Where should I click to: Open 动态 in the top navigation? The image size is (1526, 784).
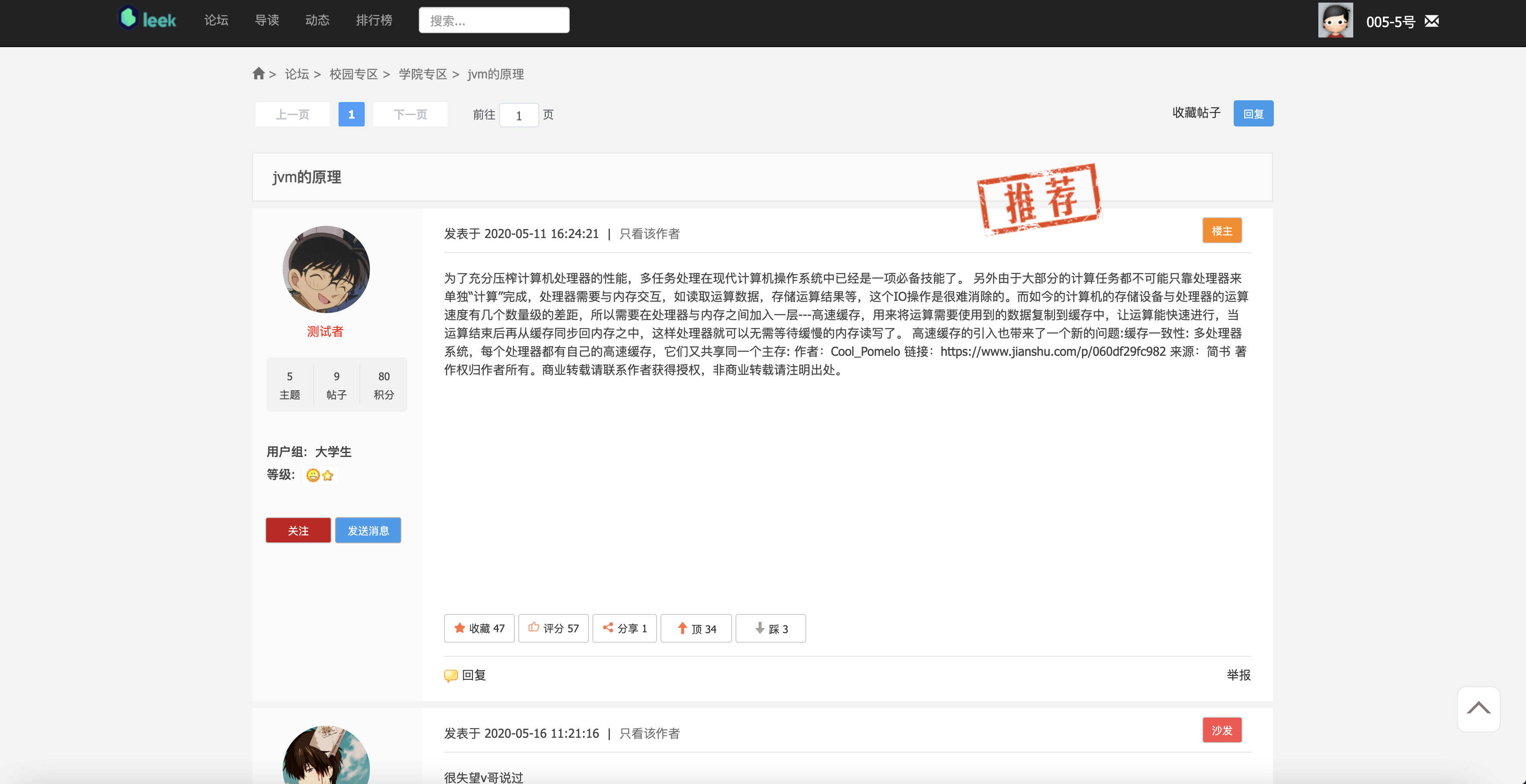317,20
